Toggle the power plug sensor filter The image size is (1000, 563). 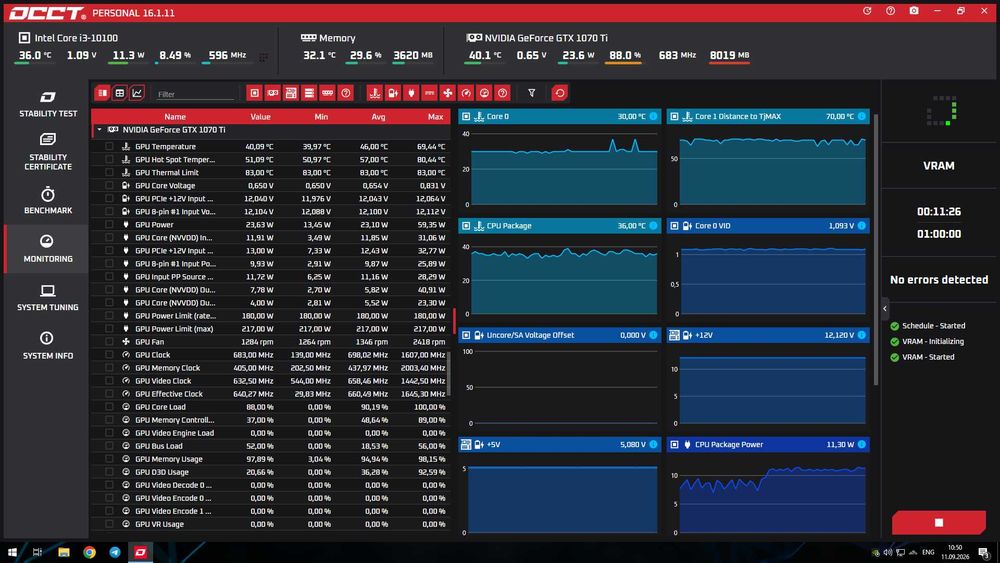click(411, 93)
